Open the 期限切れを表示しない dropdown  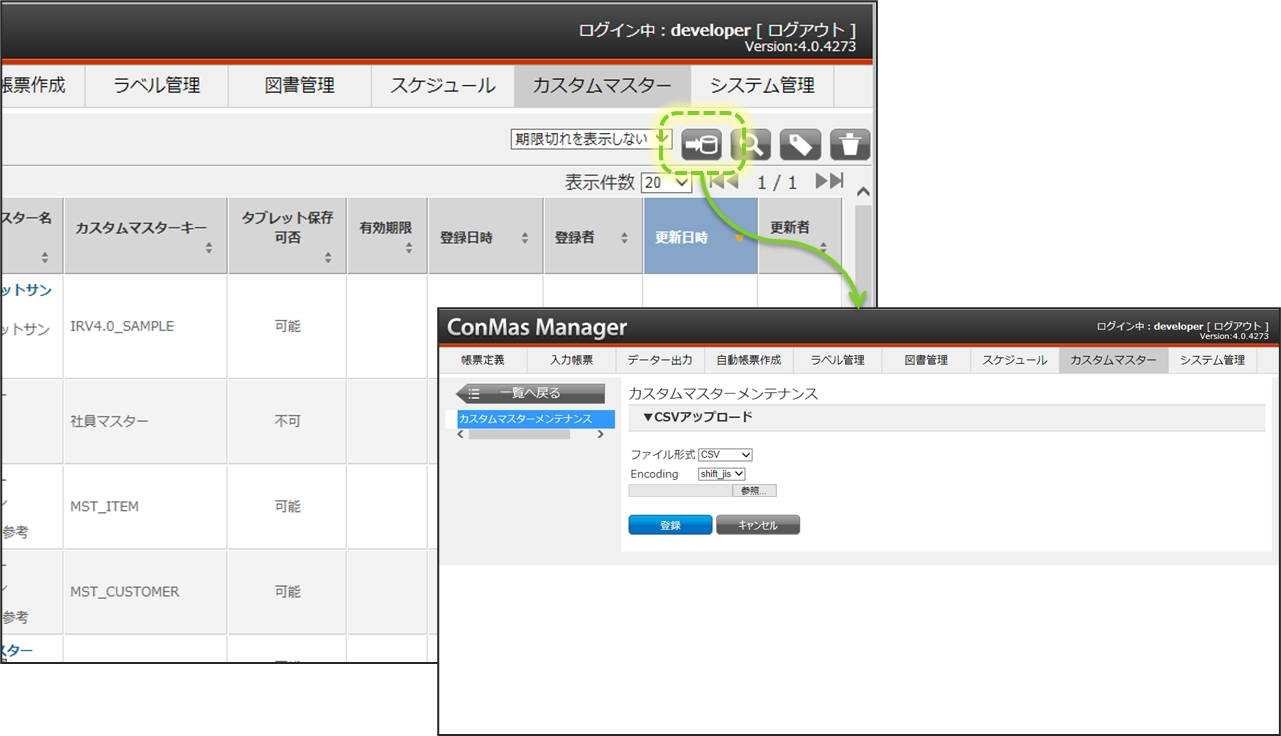point(590,139)
